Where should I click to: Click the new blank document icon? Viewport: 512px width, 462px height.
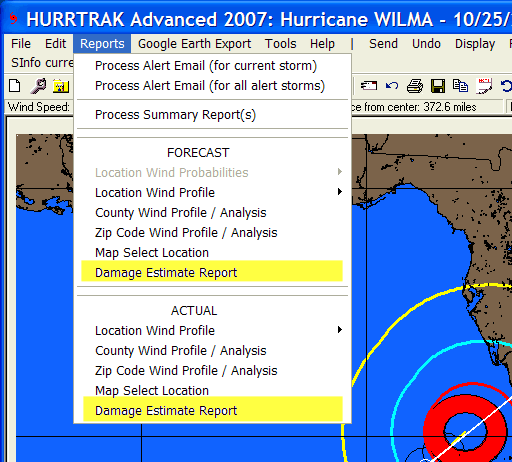[x=15, y=86]
